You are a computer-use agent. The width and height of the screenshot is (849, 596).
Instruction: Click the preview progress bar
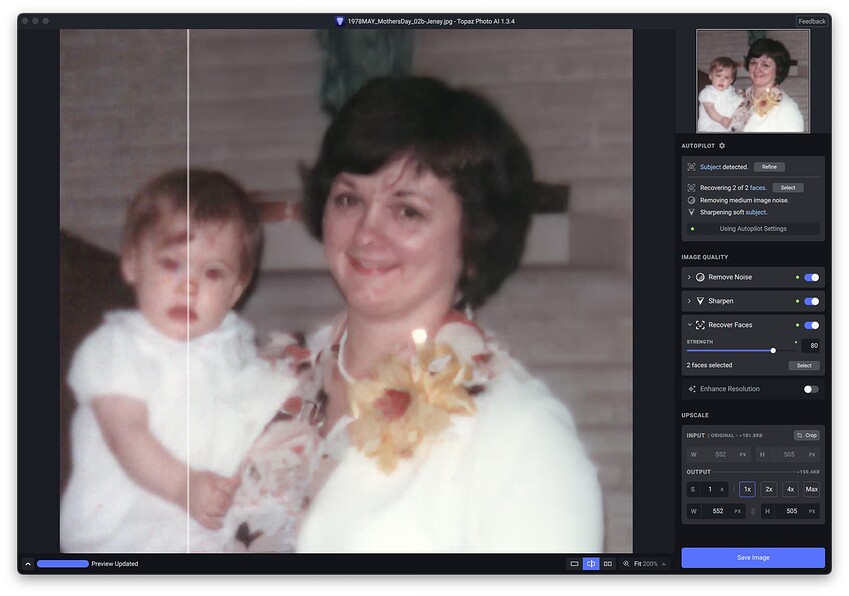pyautogui.click(x=63, y=564)
